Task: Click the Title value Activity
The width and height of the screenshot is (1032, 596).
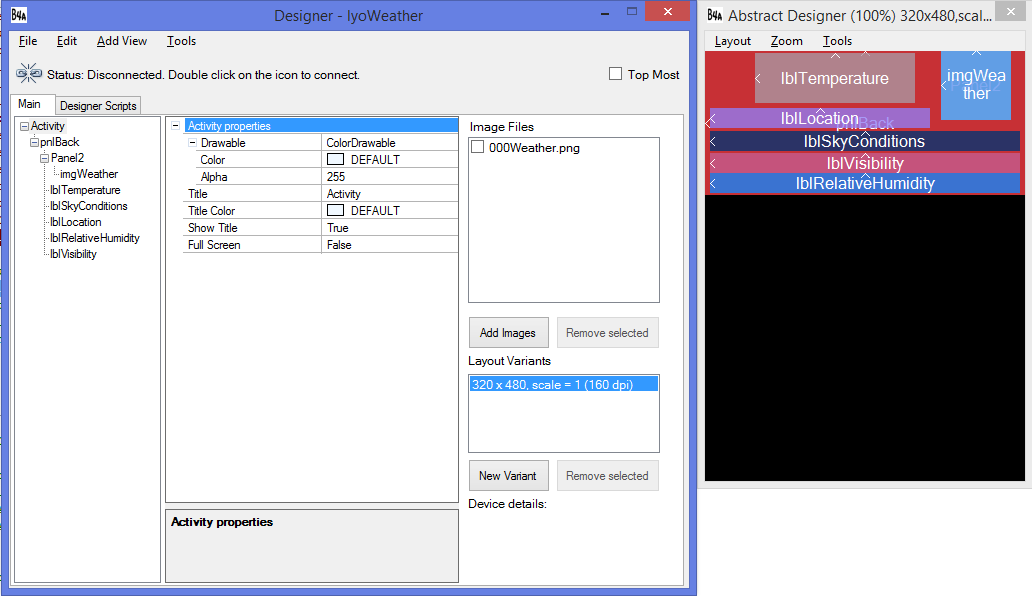Action: [x=390, y=193]
